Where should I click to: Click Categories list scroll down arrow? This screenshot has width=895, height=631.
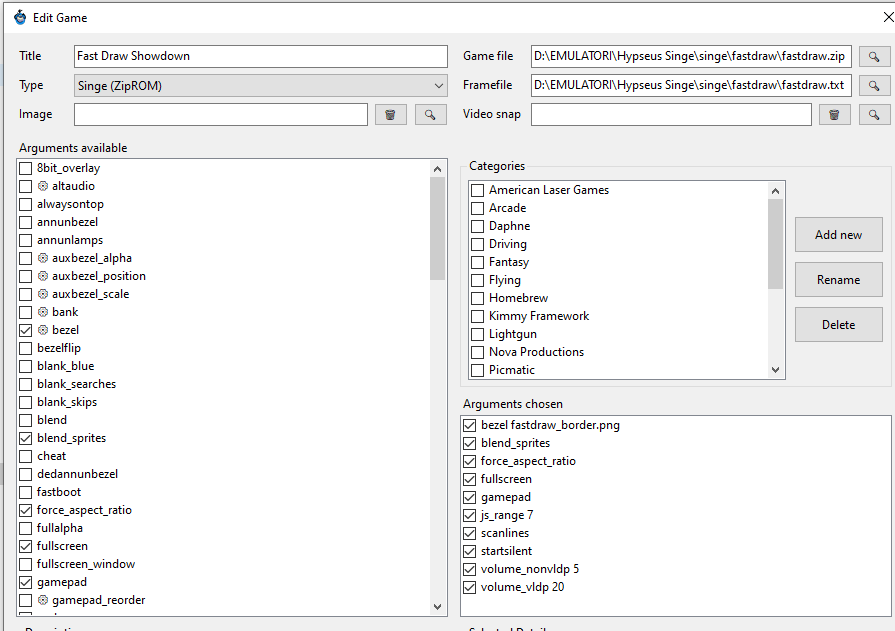point(775,369)
